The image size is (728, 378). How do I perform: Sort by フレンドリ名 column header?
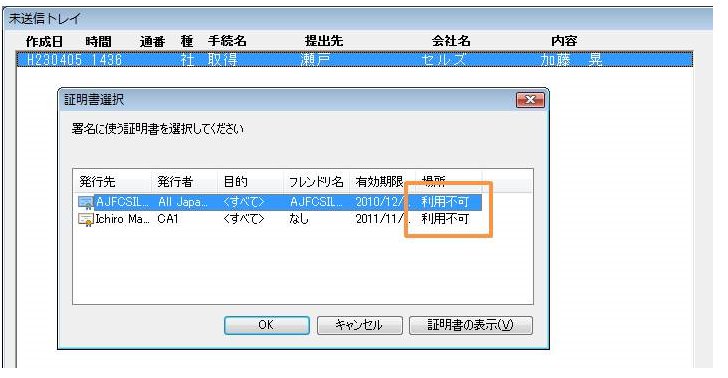pyautogui.click(x=316, y=182)
